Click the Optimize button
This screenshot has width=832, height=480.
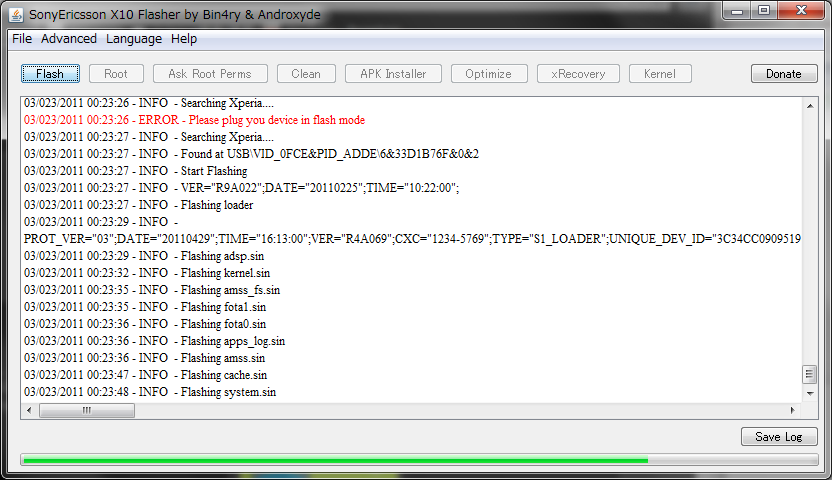click(489, 74)
